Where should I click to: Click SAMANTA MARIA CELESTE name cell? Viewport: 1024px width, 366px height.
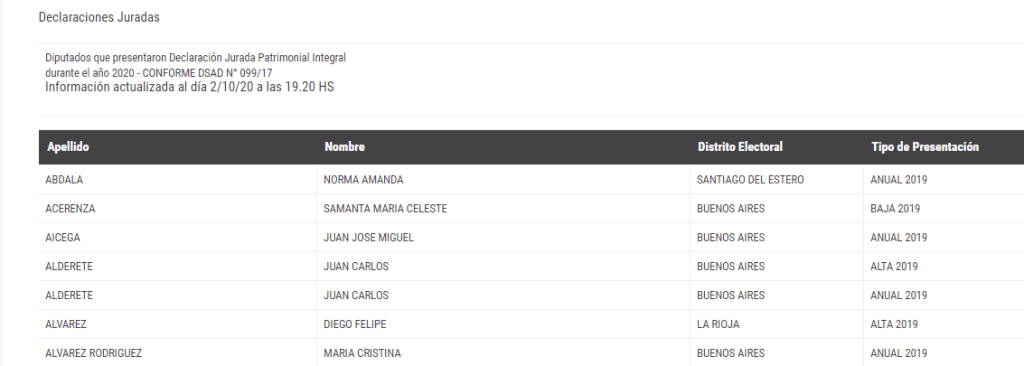385,208
